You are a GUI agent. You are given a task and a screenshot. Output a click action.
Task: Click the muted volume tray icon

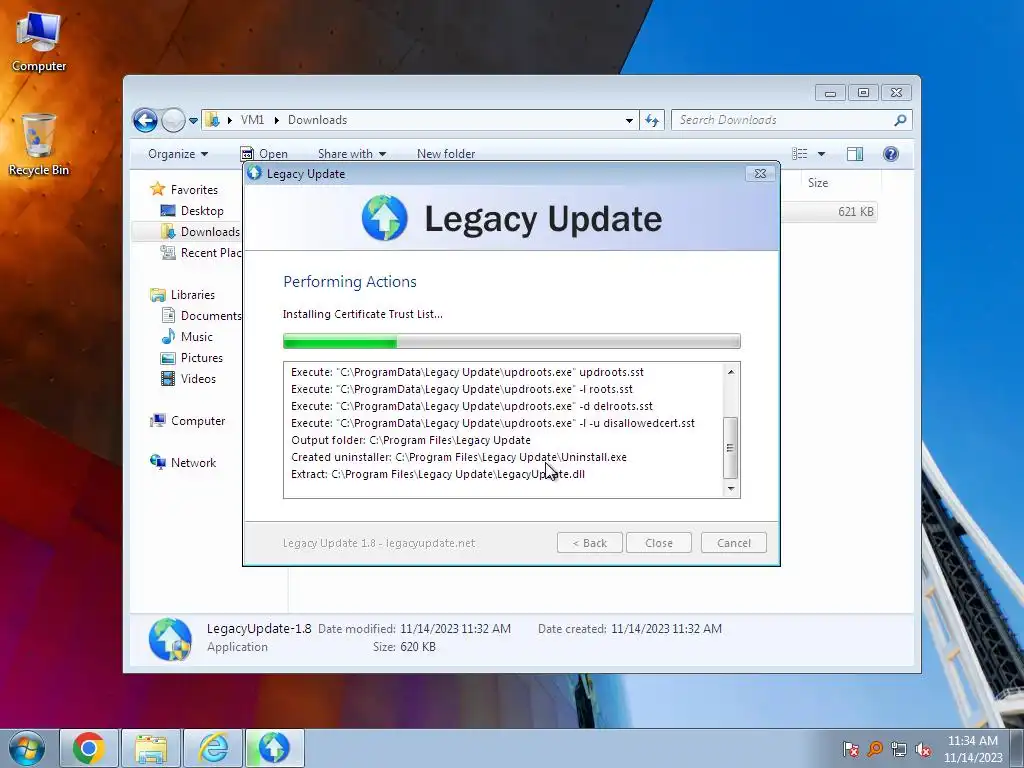tap(923, 749)
